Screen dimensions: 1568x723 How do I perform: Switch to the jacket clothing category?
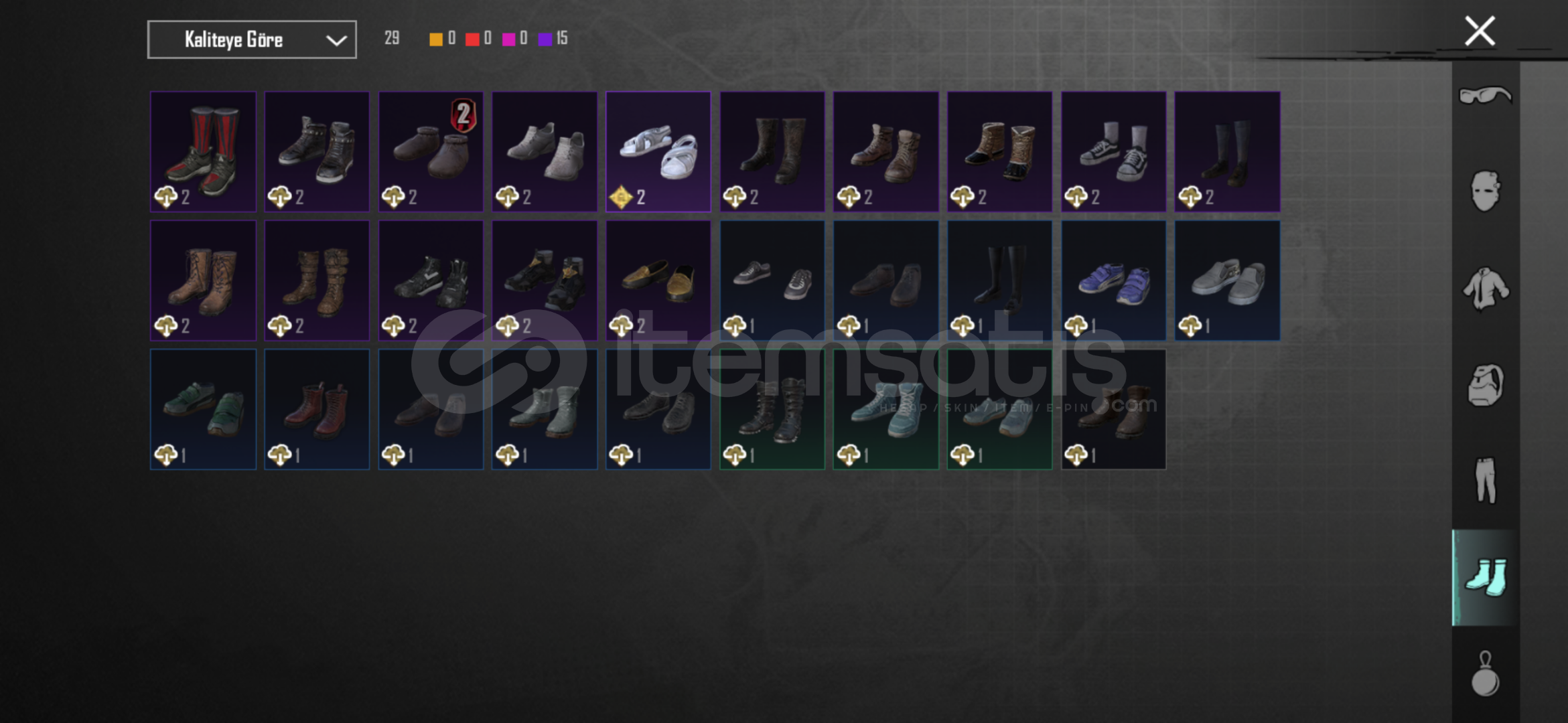1485,289
